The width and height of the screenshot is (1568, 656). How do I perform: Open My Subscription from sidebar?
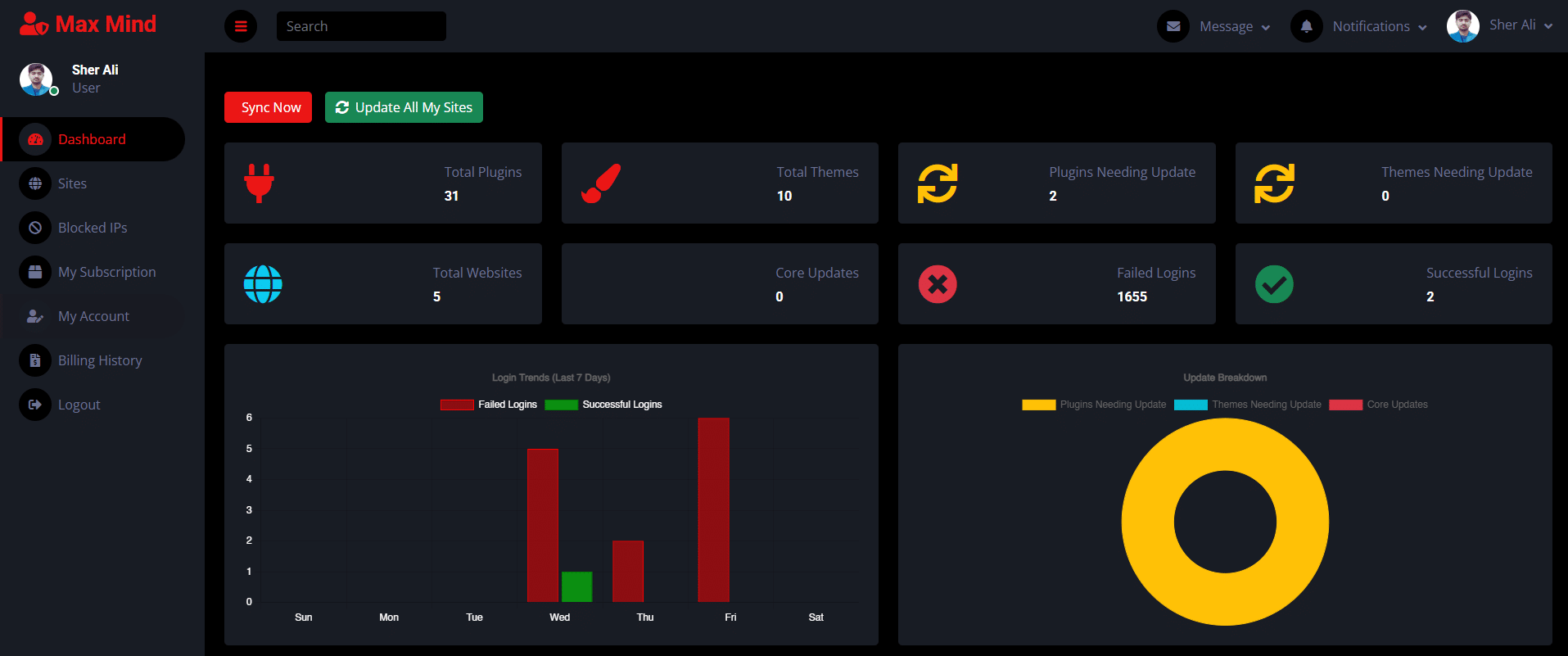pos(93,272)
